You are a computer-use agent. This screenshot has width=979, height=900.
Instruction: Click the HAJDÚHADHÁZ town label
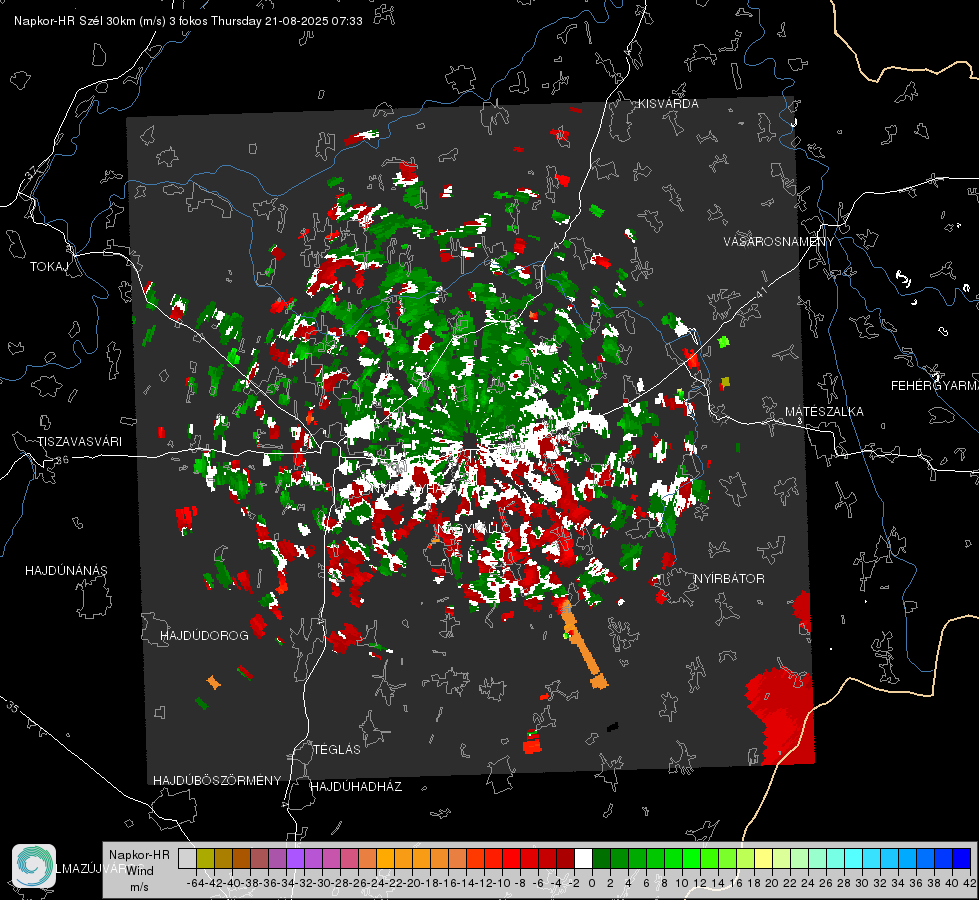[x=356, y=787]
